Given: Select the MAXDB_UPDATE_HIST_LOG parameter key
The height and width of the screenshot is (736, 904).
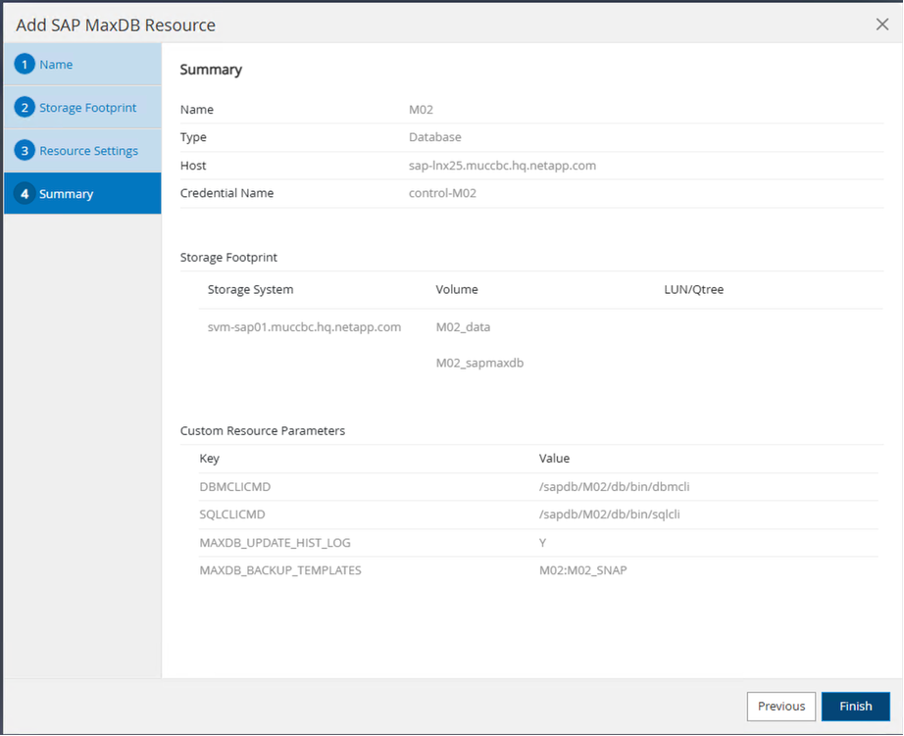Looking at the screenshot, I should coord(275,542).
